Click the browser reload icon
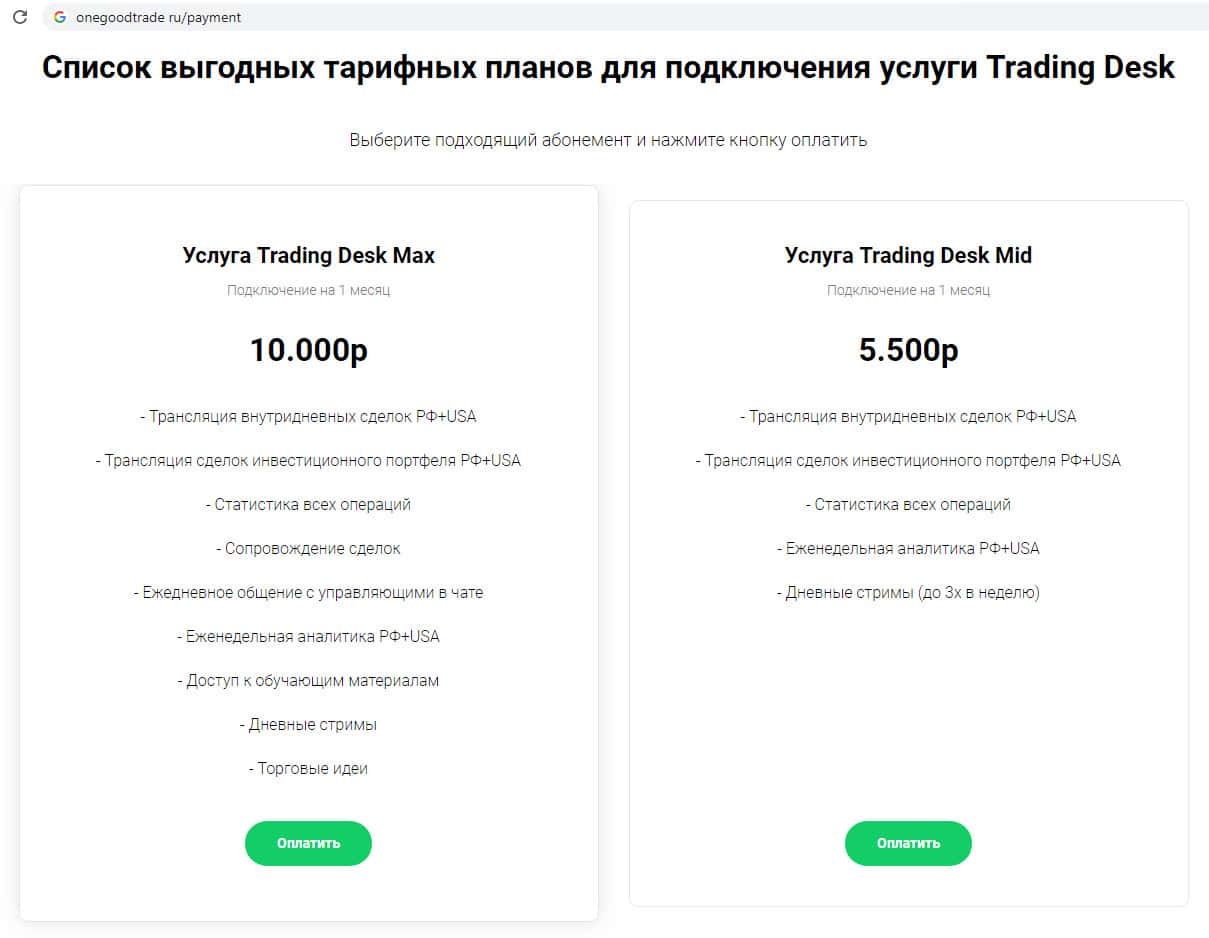This screenshot has height=938, width=1209. pyautogui.click(x=19, y=17)
